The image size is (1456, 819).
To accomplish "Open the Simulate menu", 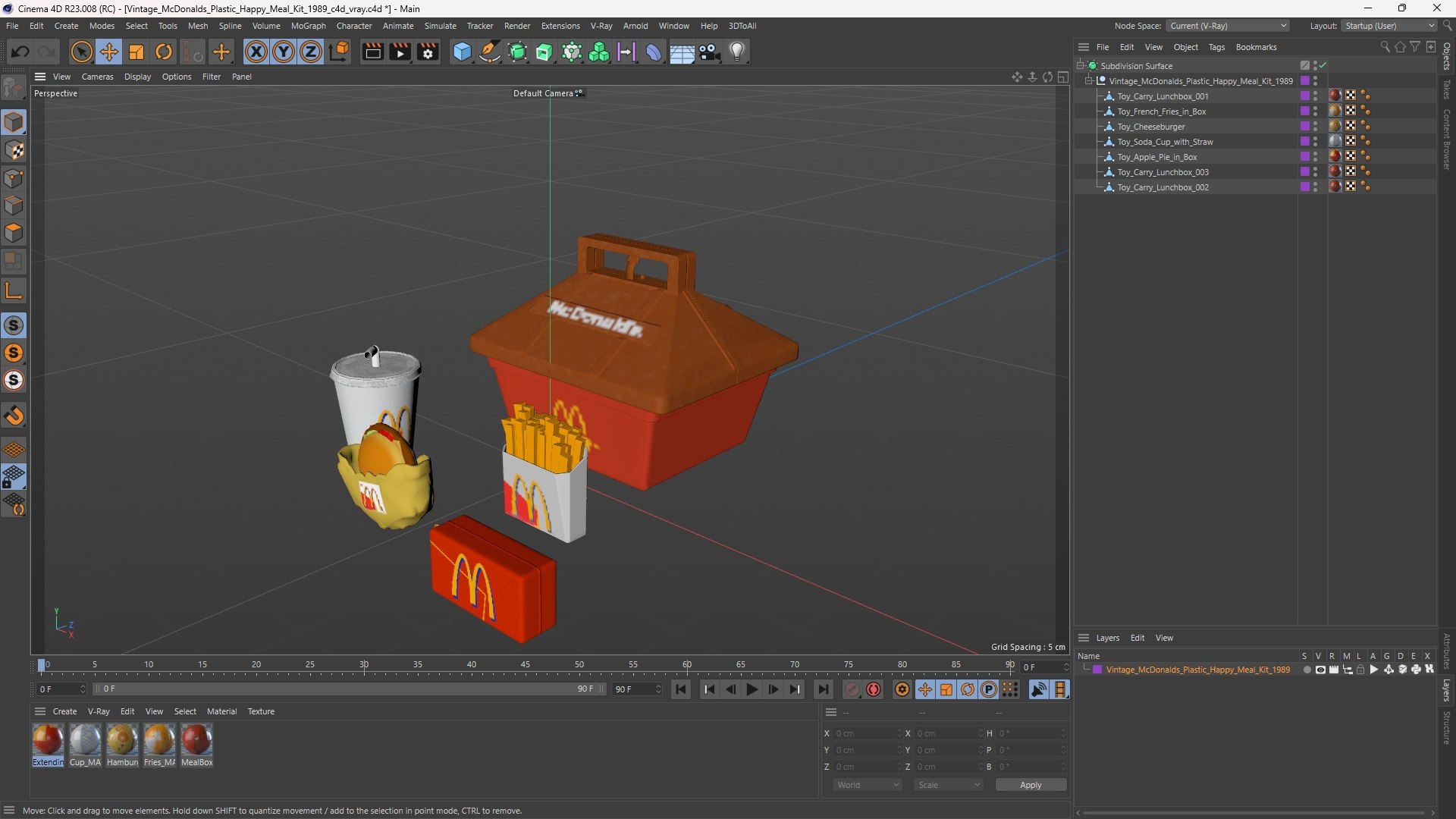I will pos(440,26).
